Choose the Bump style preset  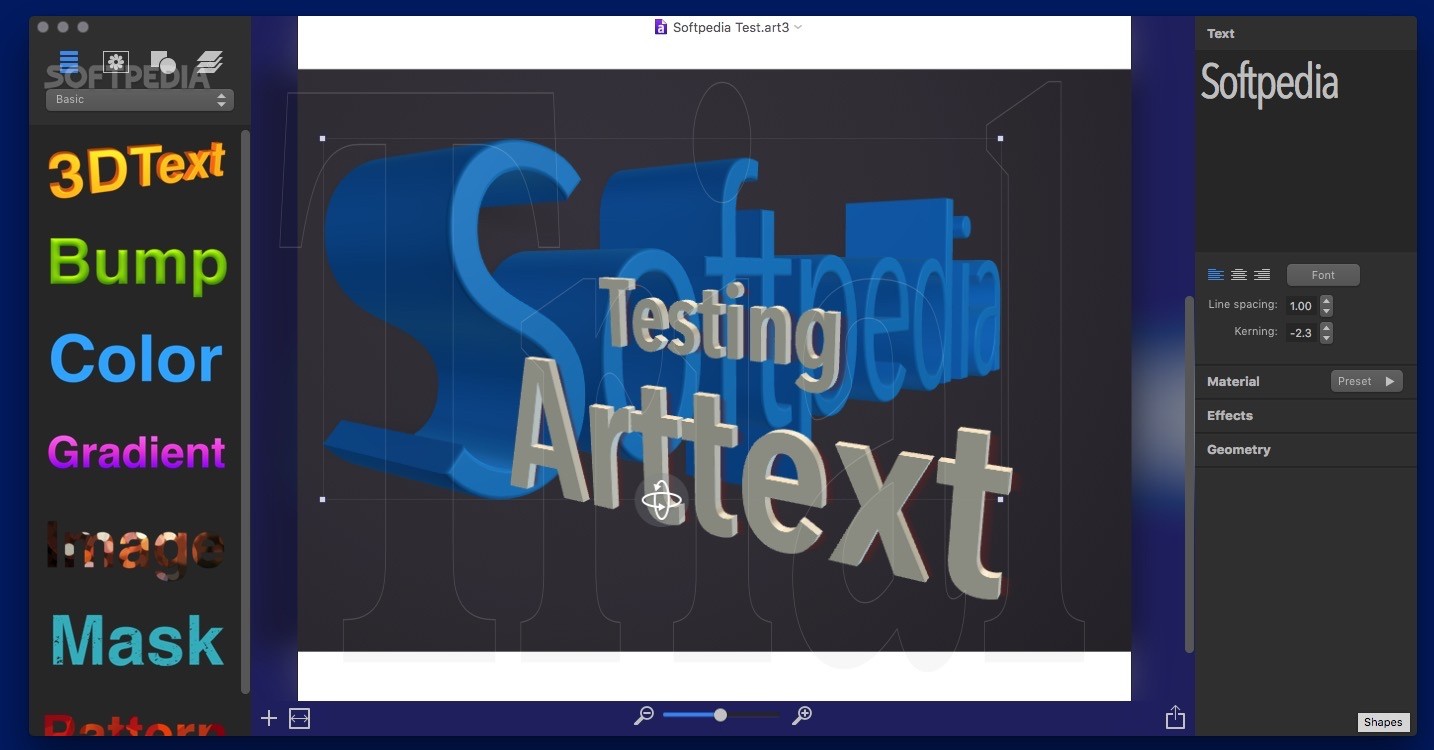click(138, 264)
